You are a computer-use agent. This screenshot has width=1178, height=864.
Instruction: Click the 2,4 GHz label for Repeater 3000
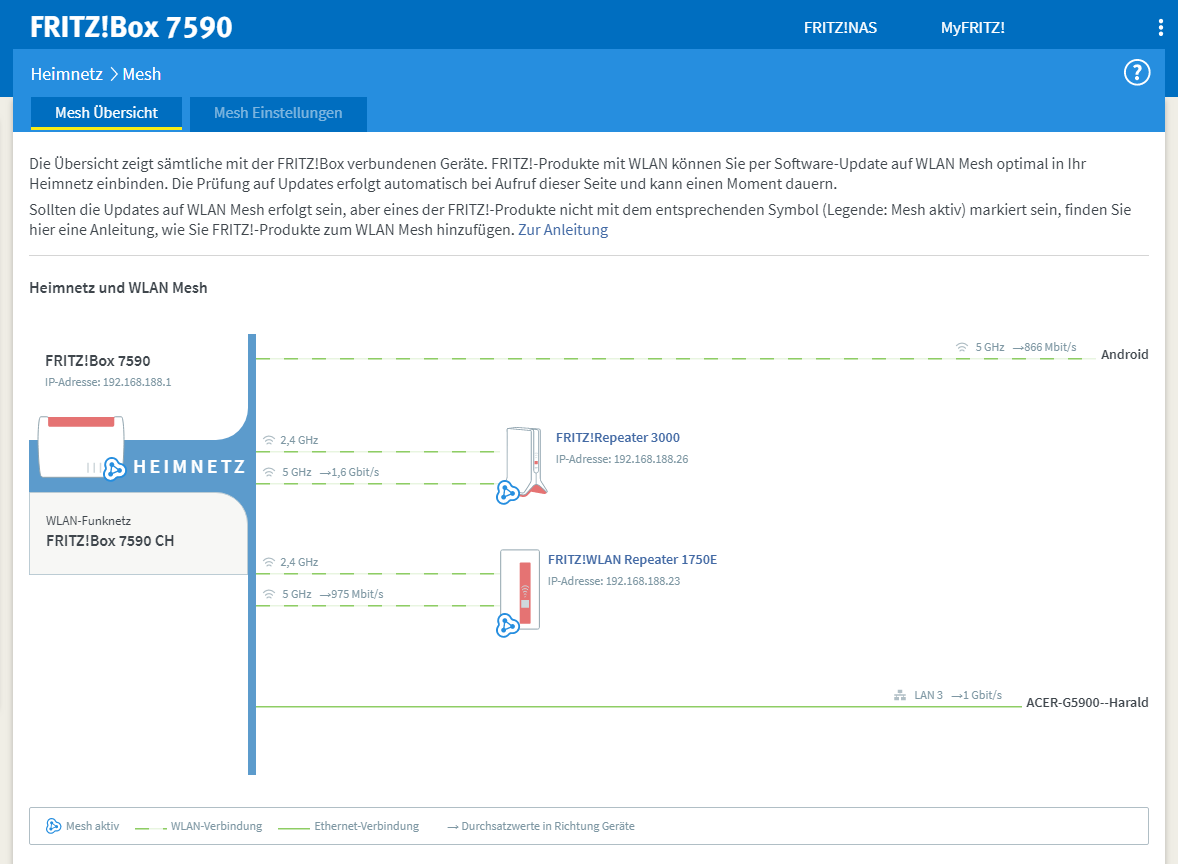point(299,440)
